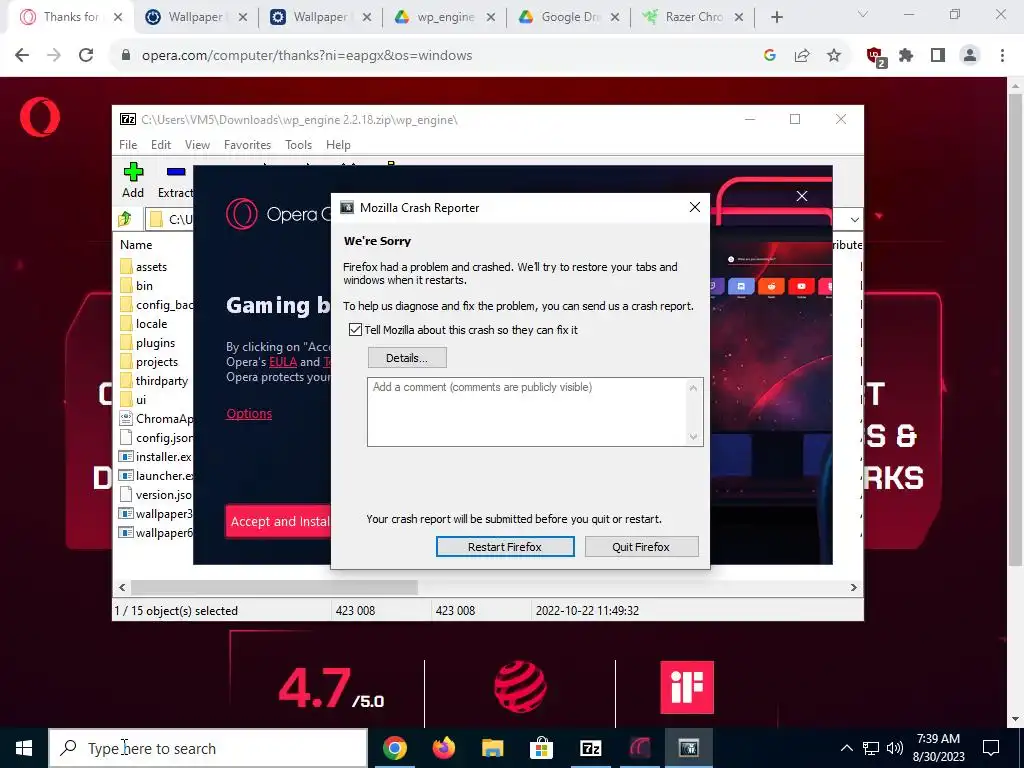Select the projects folder in 7-Zip
This screenshot has height=768, width=1024.
pos(157,362)
